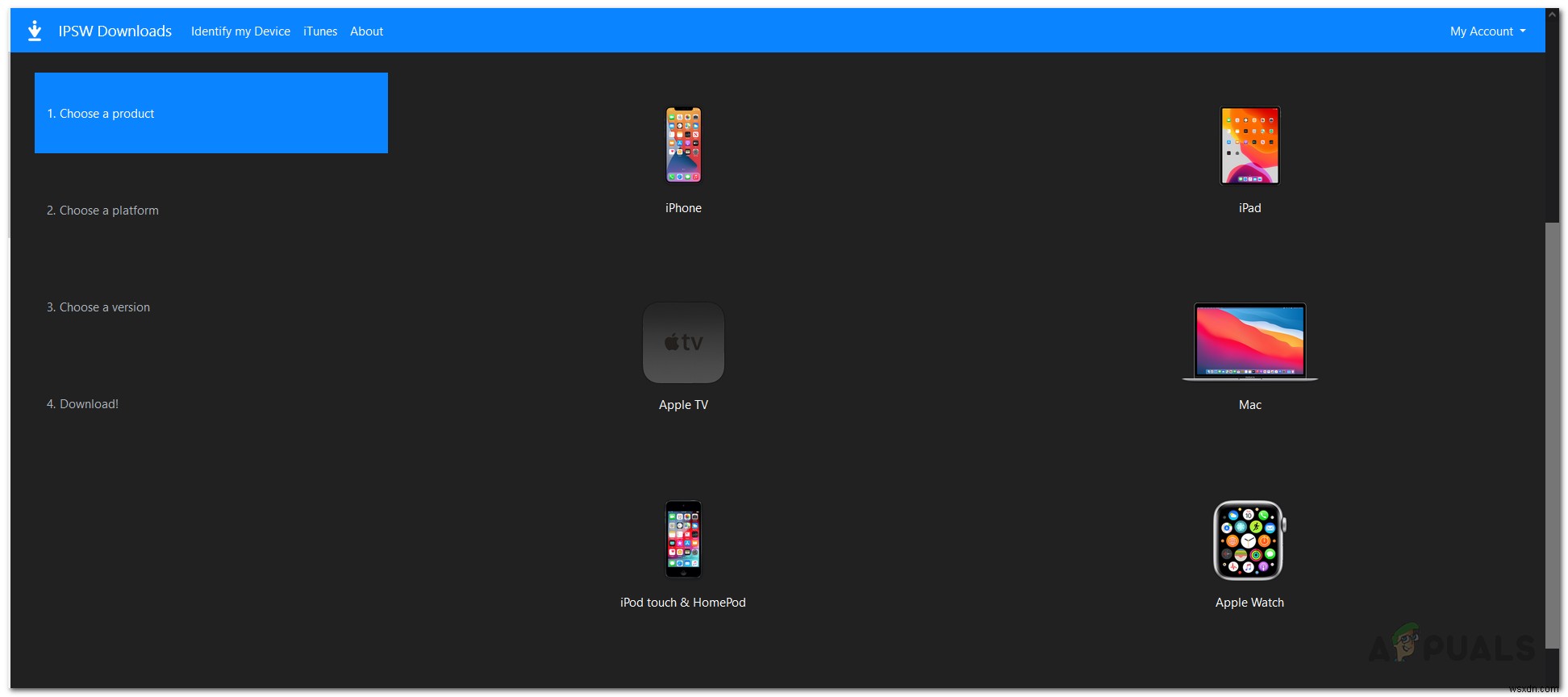Image resolution: width=1568 pixels, height=697 pixels.
Task: Open Identify my Device page
Action: pos(240,31)
